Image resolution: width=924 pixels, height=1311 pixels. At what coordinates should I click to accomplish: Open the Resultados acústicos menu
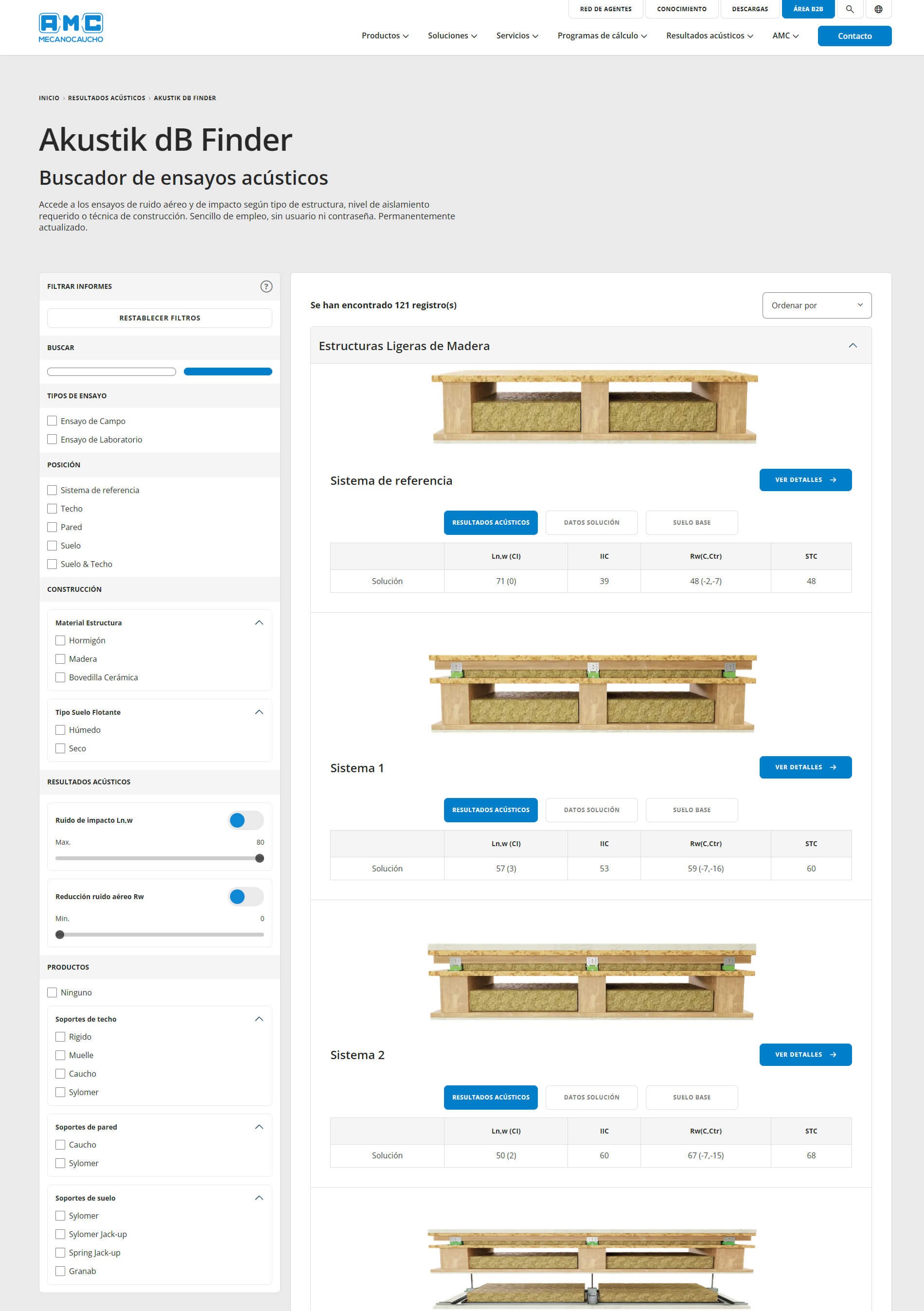[709, 35]
